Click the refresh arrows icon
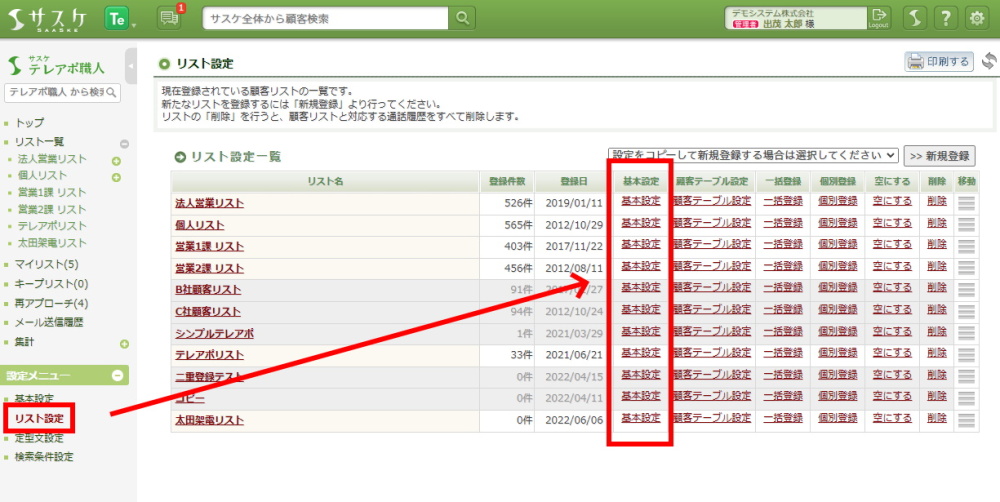The image size is (1000, 502). tap(989, 62)
